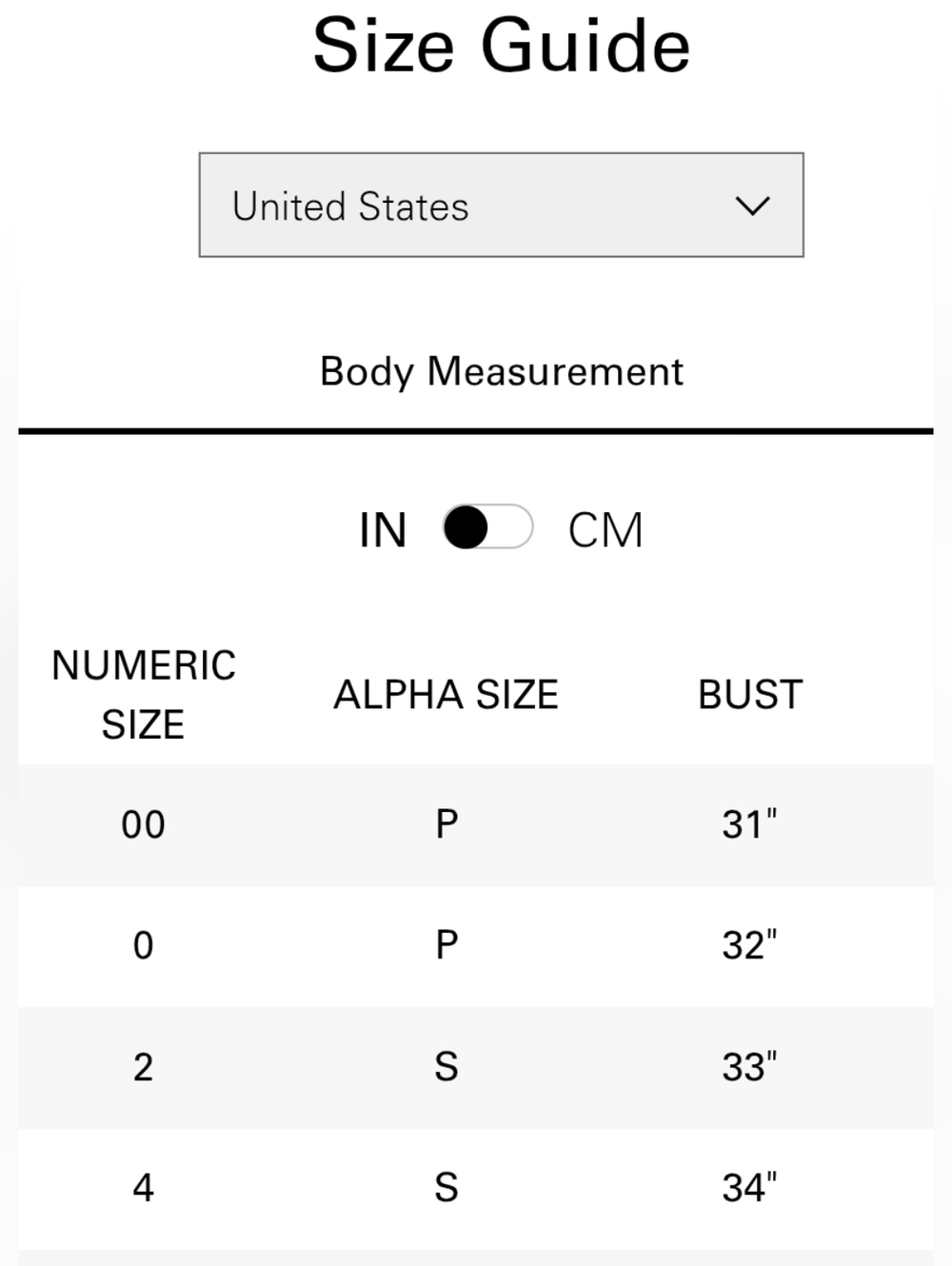Click the chevron arrow in country selector
The width and height of the screenshot is (952, 1266).
click(752, 206)
